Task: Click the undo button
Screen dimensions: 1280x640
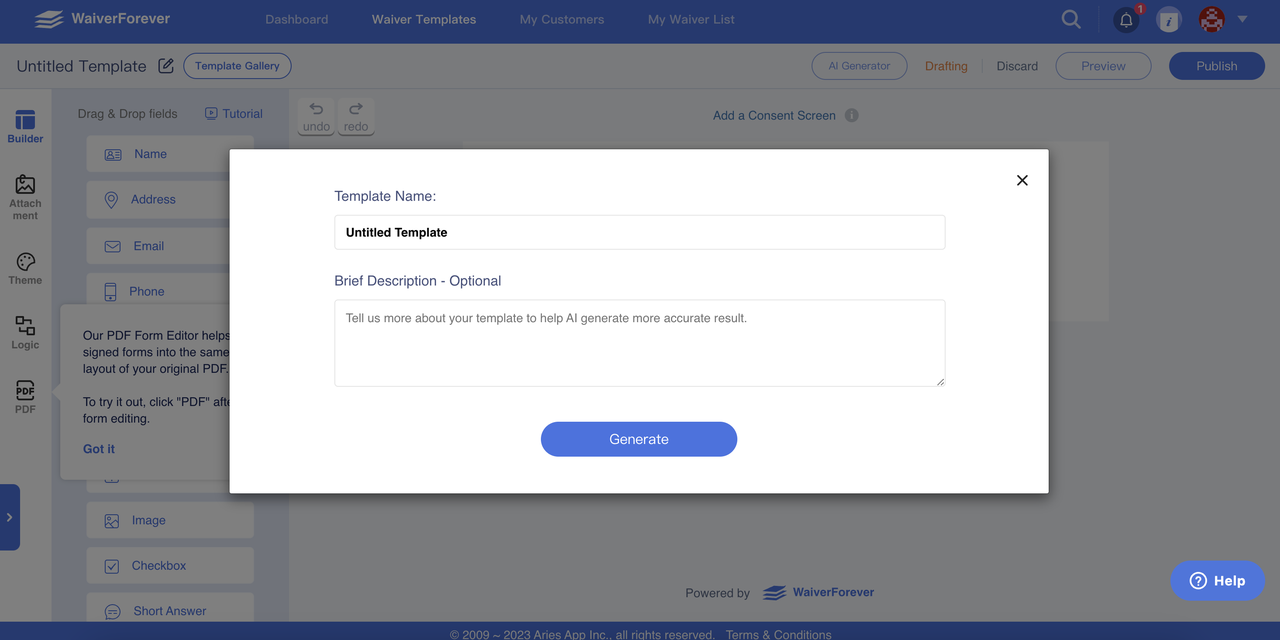Action: [x=316, y=117]
